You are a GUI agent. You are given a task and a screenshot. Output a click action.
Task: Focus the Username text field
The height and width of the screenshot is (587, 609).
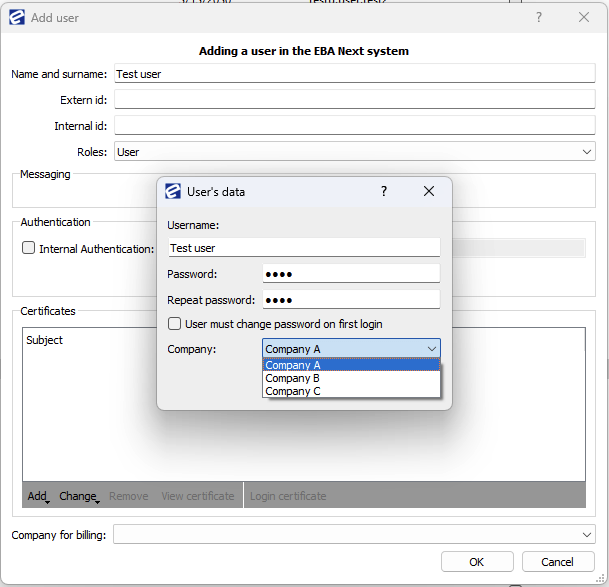point(303,248)
